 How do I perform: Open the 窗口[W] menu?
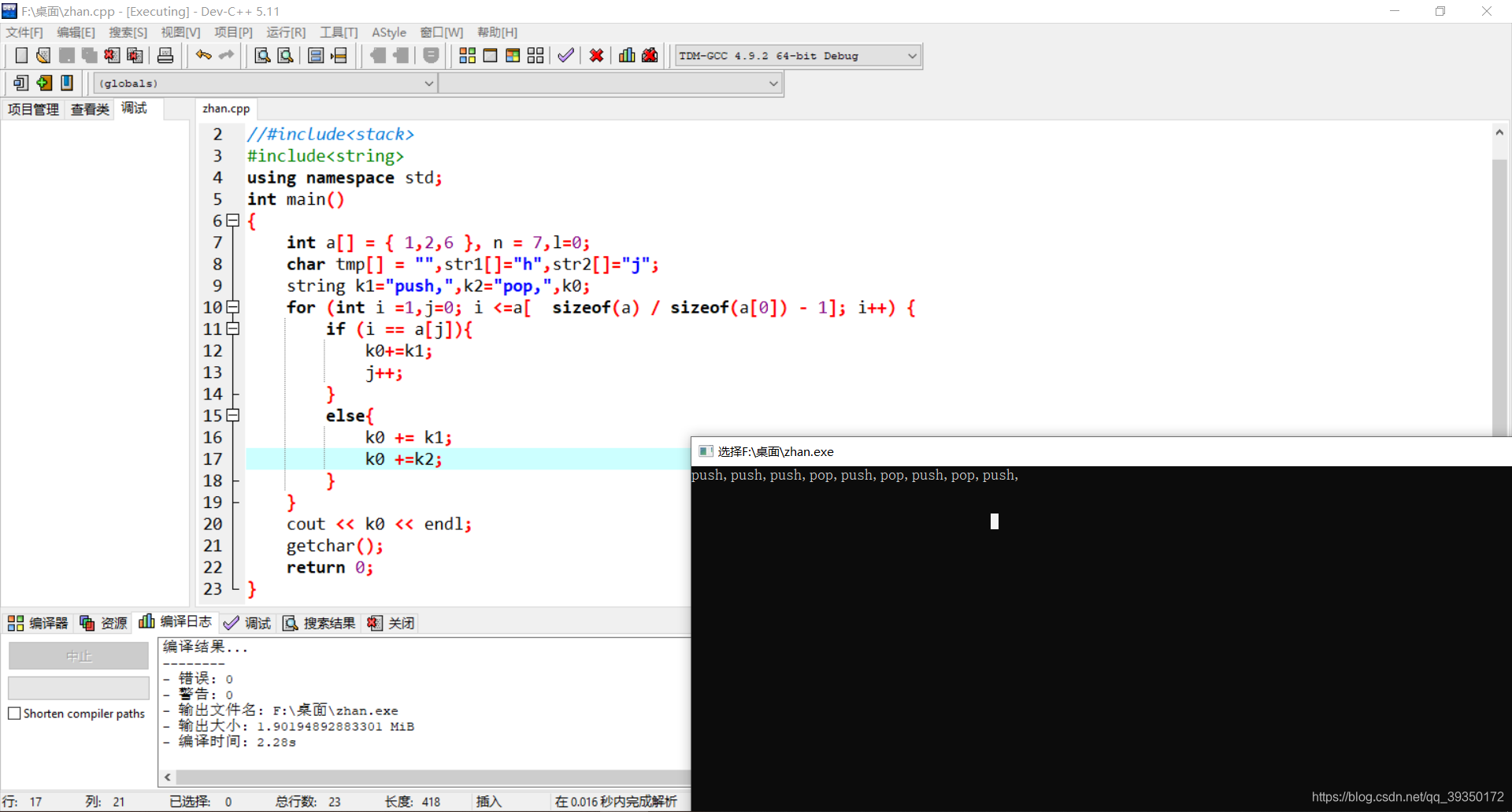[x=442, y=32]
